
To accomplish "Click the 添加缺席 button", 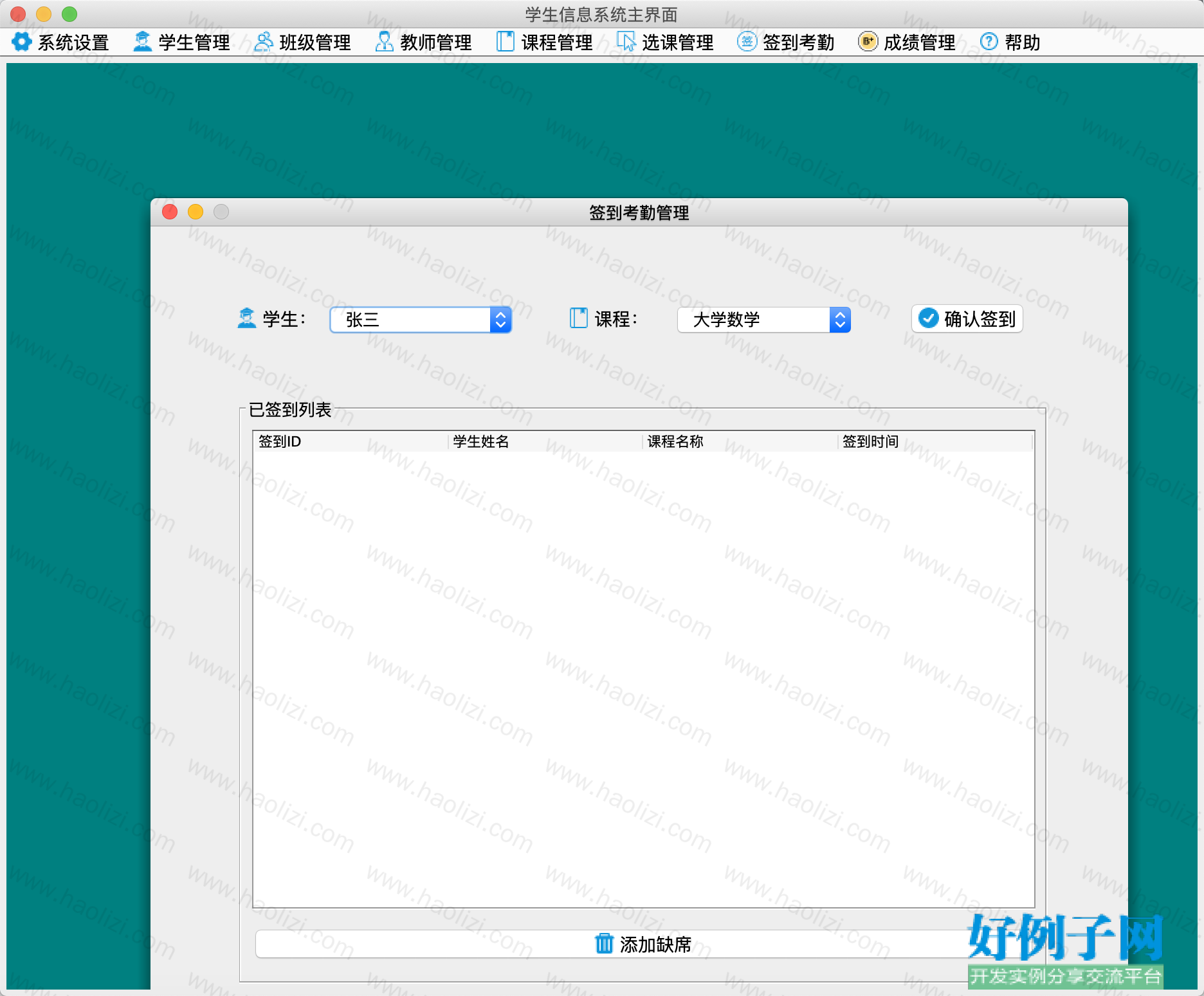I will coord(643,944).
